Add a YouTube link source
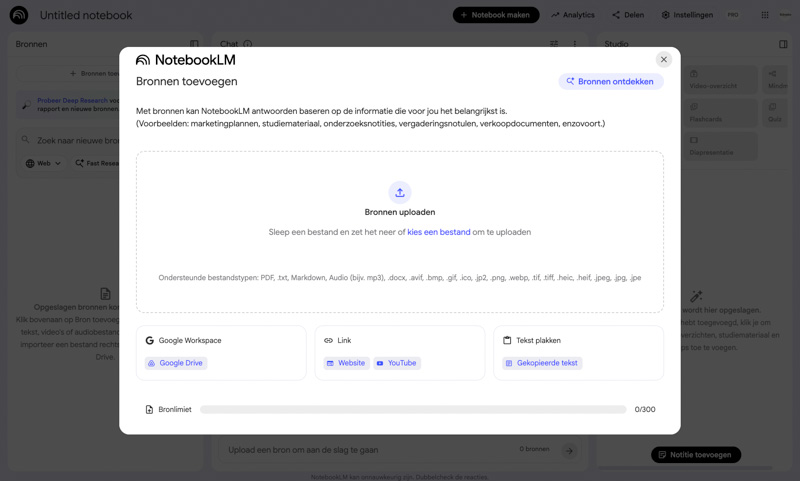Screen dimensions: 800x481 [x=396, y=363]
